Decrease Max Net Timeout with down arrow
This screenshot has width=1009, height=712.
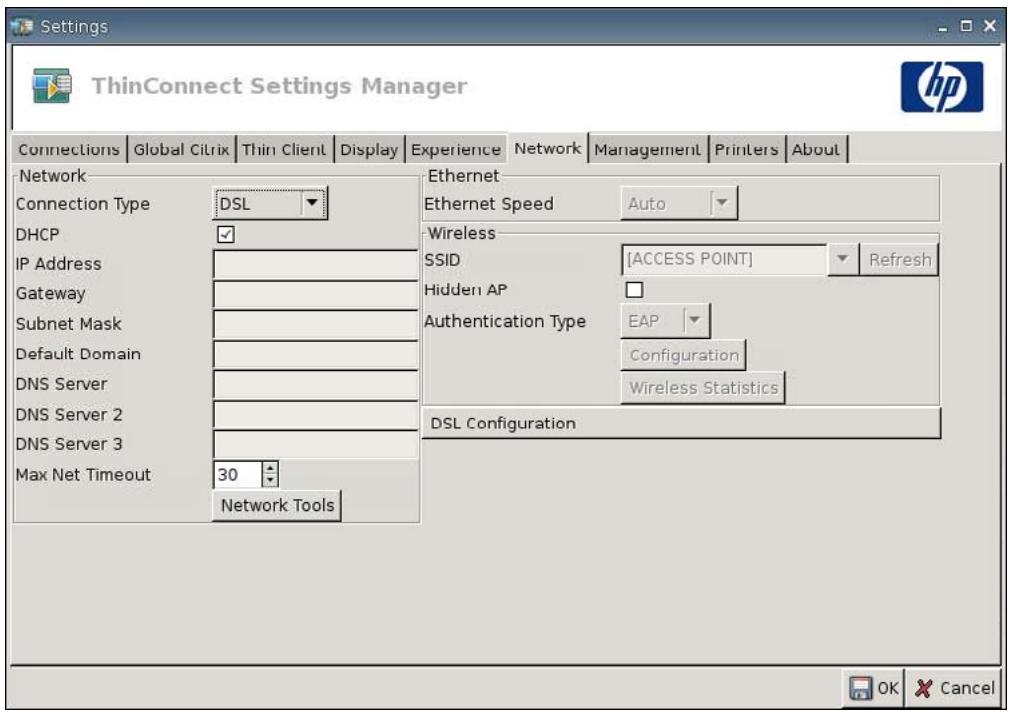coord(270,481)
